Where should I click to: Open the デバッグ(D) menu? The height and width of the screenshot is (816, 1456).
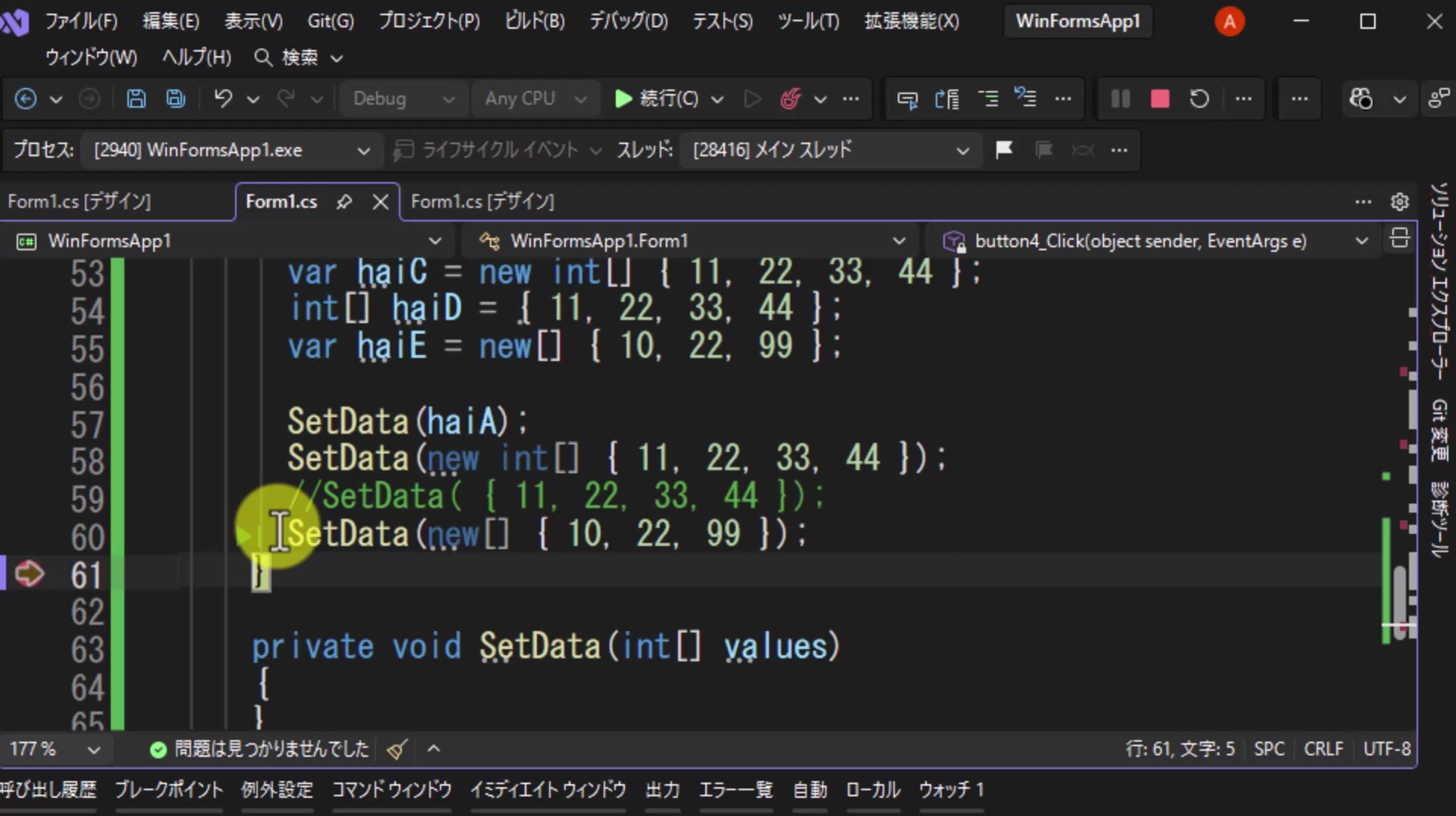[629, 21]
